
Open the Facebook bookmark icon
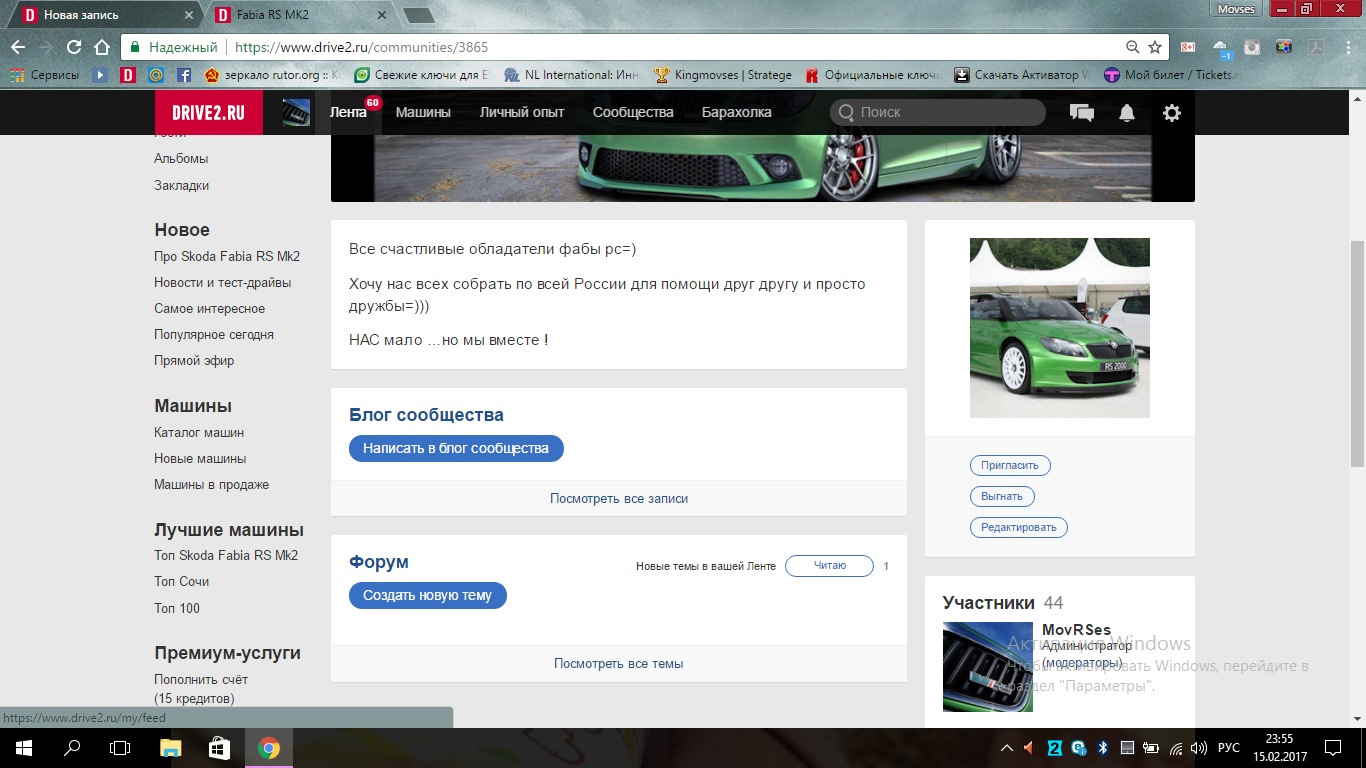tap(184, 75)
